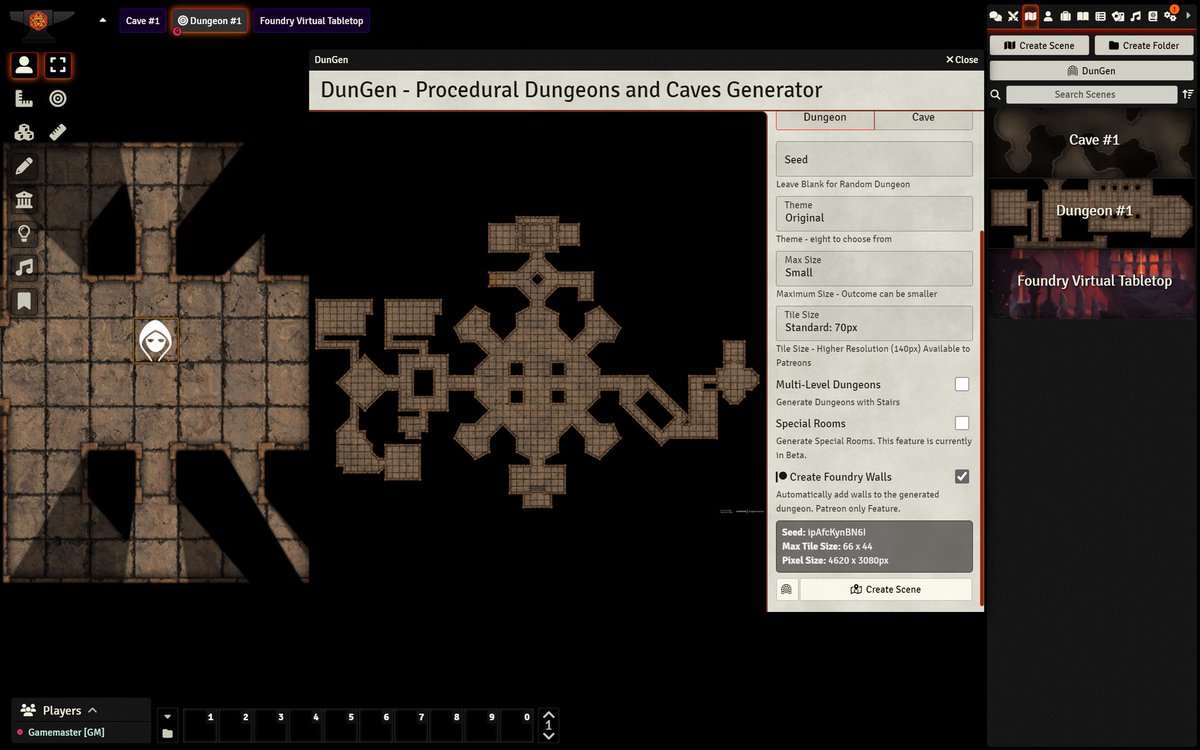Image resolution: width=1200 pixels, height=750 pixels.
Task: Activate the Select Tokens tool
Action: click(58, 66)
